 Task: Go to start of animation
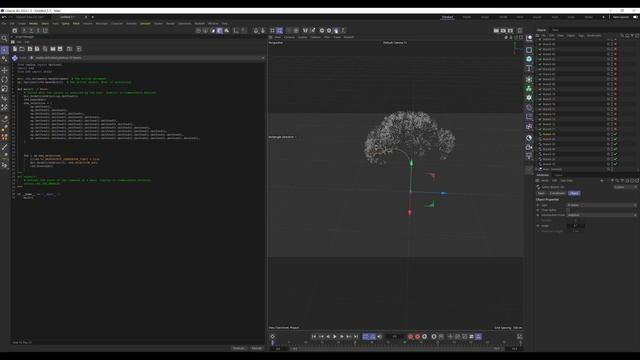tap(314, 337)
